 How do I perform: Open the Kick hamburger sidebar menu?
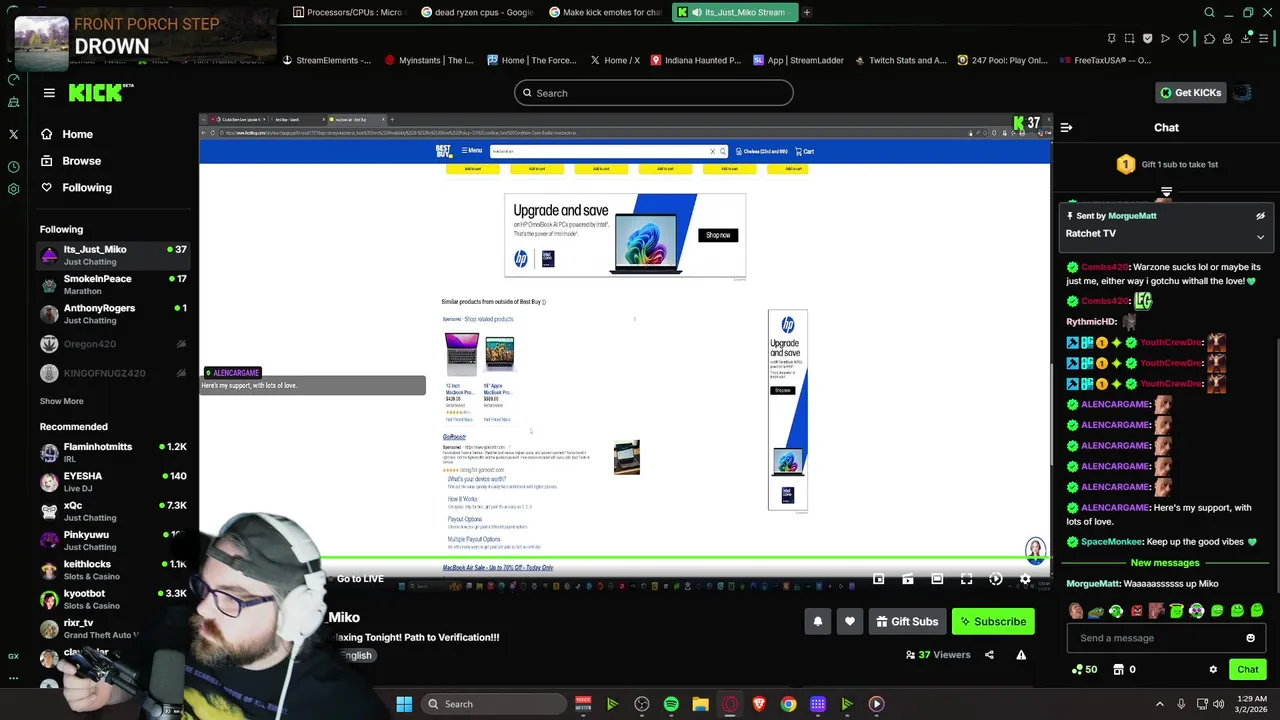pos(49,93)
